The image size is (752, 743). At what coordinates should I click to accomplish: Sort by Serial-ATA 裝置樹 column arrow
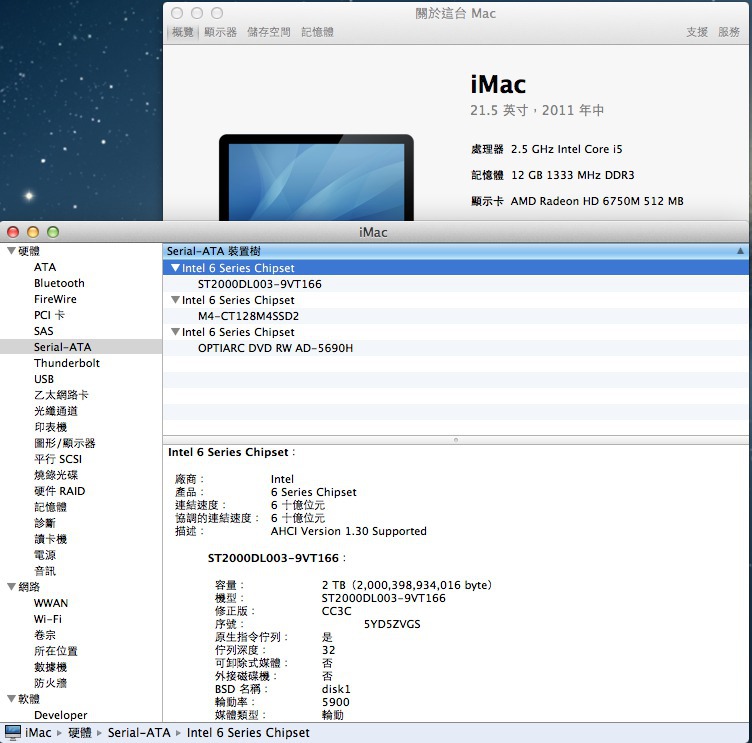740,251
